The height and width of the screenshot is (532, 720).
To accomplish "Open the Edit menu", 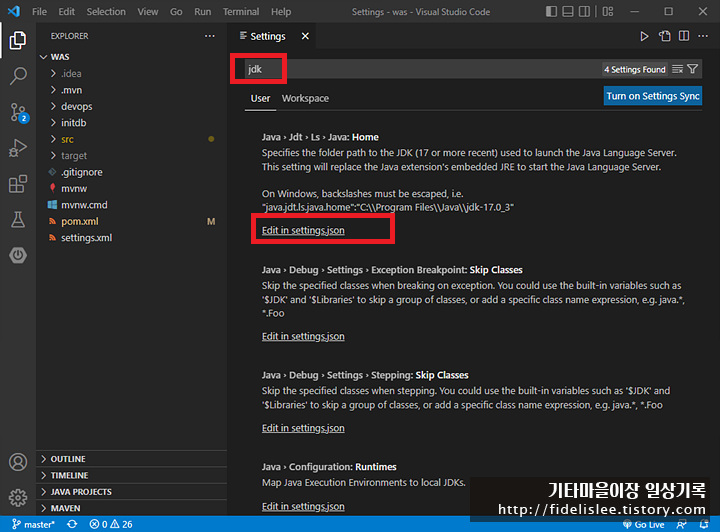I will 67,11.
